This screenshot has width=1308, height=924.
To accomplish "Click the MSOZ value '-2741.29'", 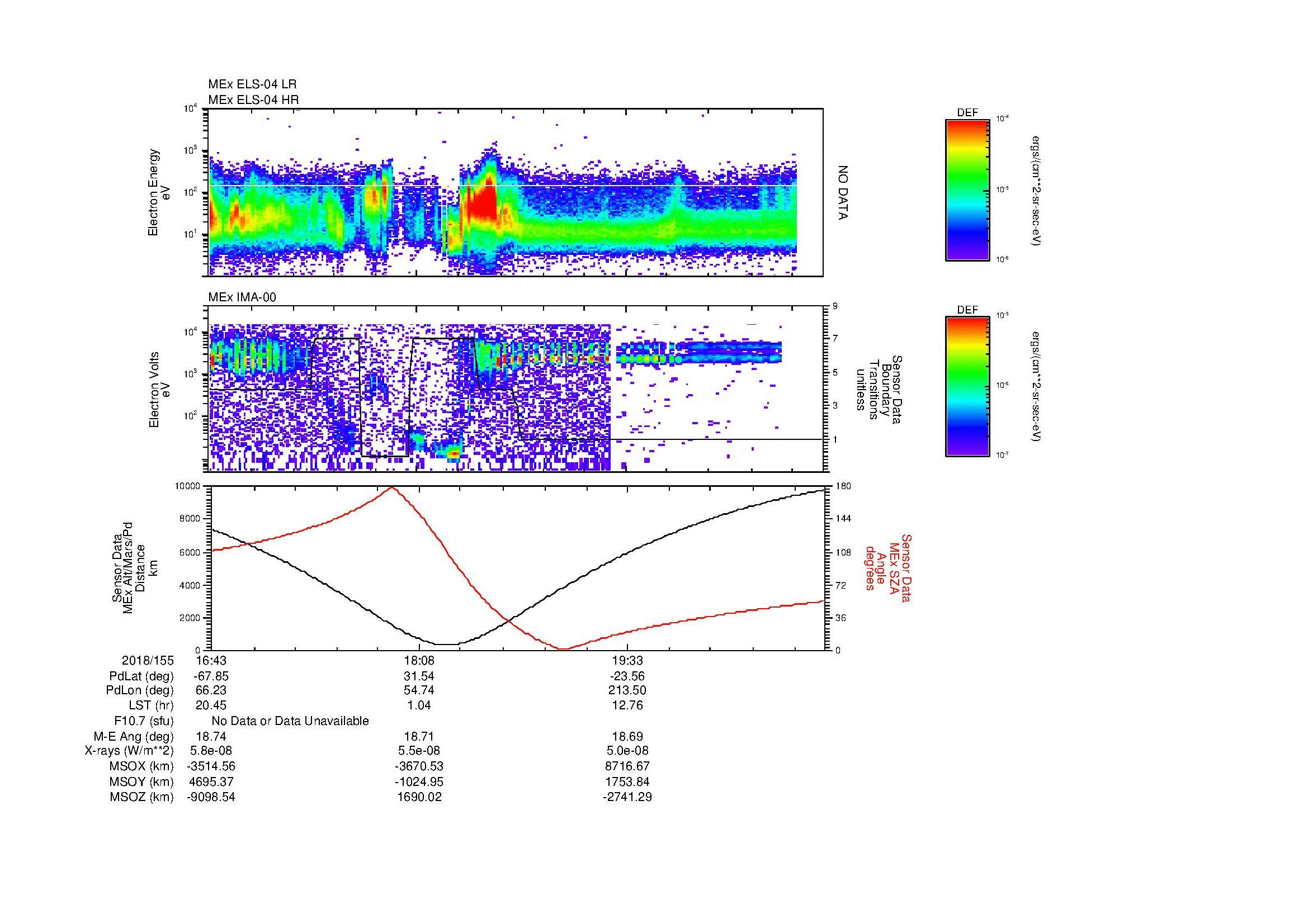I will pos(627,797).
